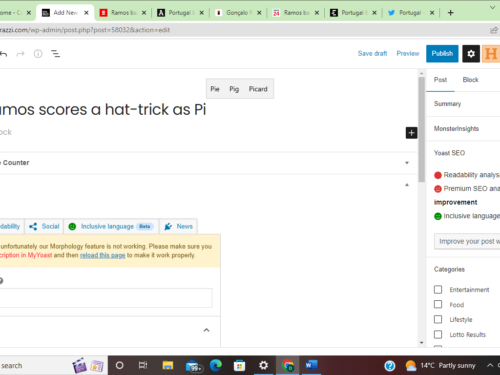Viewport: 500px width, 375px height.
Task: Collapse the Yoast panel using the up triangle
Action: coord(407,185)
